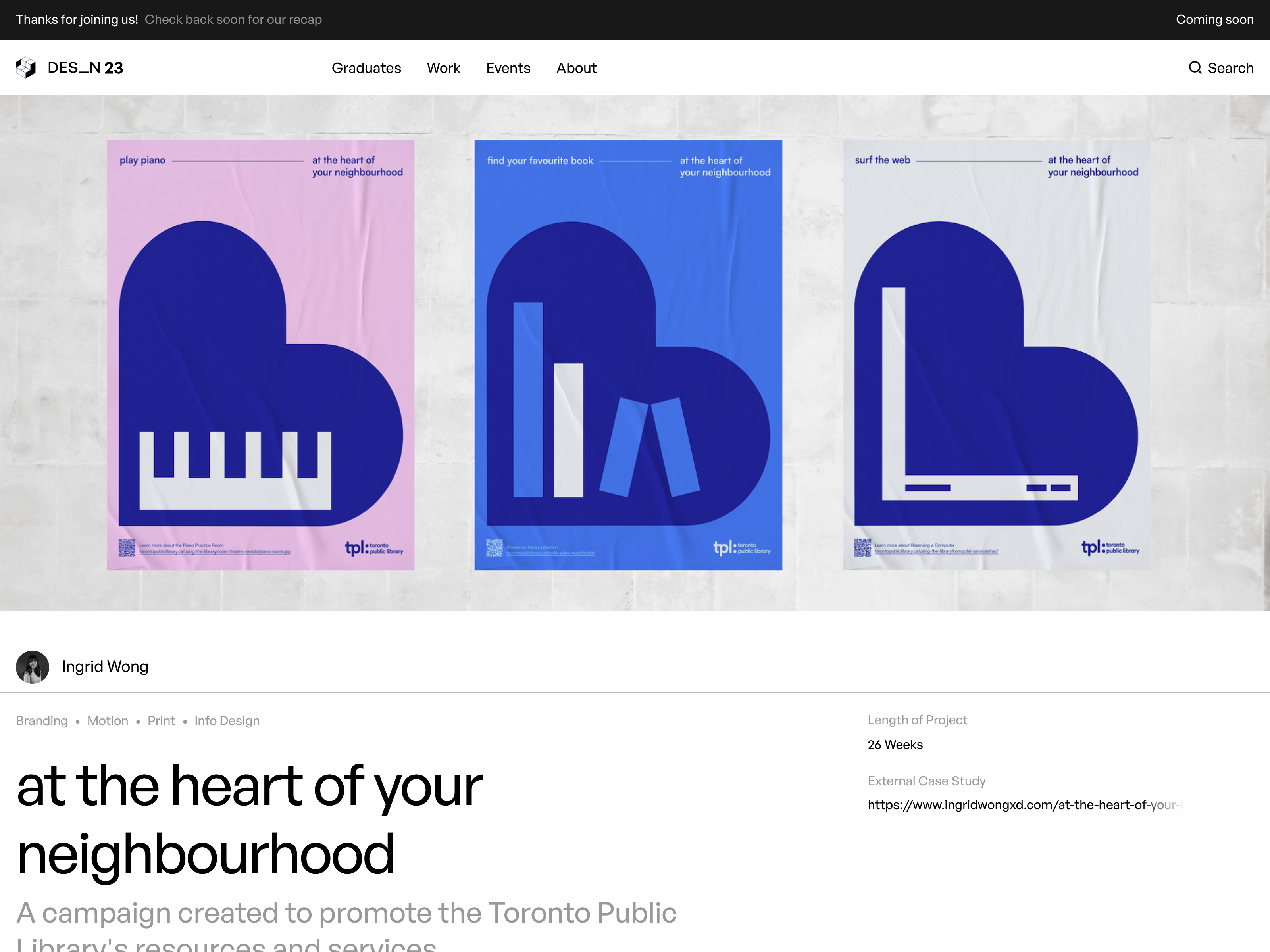Click the search magnifier icon
1270x952 pixels.
click(1195, 68)
